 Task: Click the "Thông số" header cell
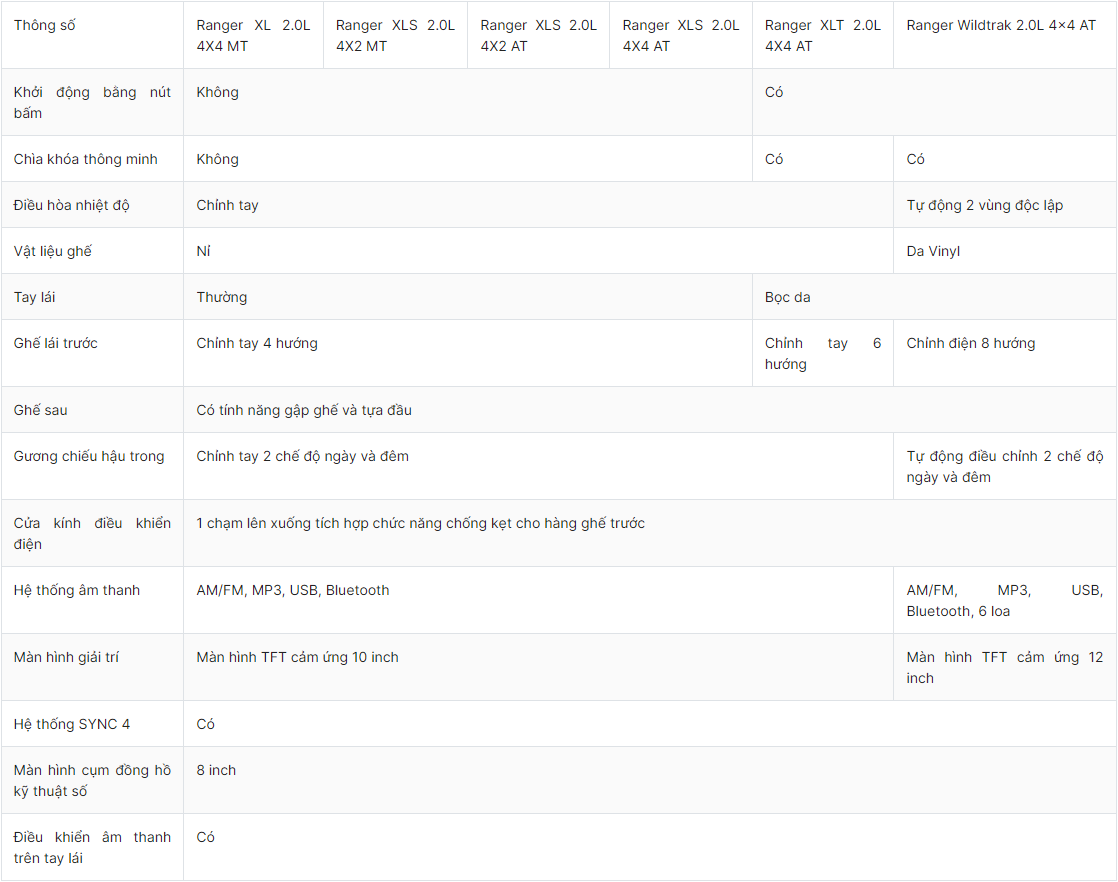(x=44, y=26)
